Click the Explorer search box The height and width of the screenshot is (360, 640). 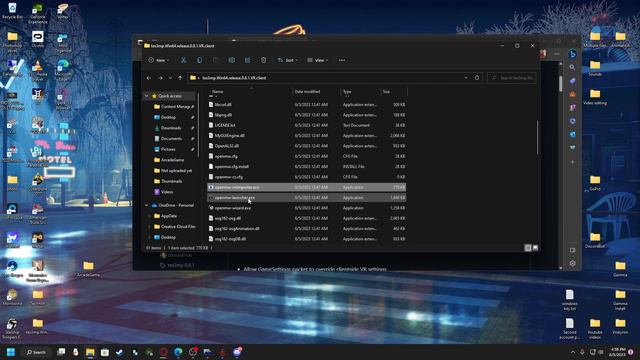point(512,78)
